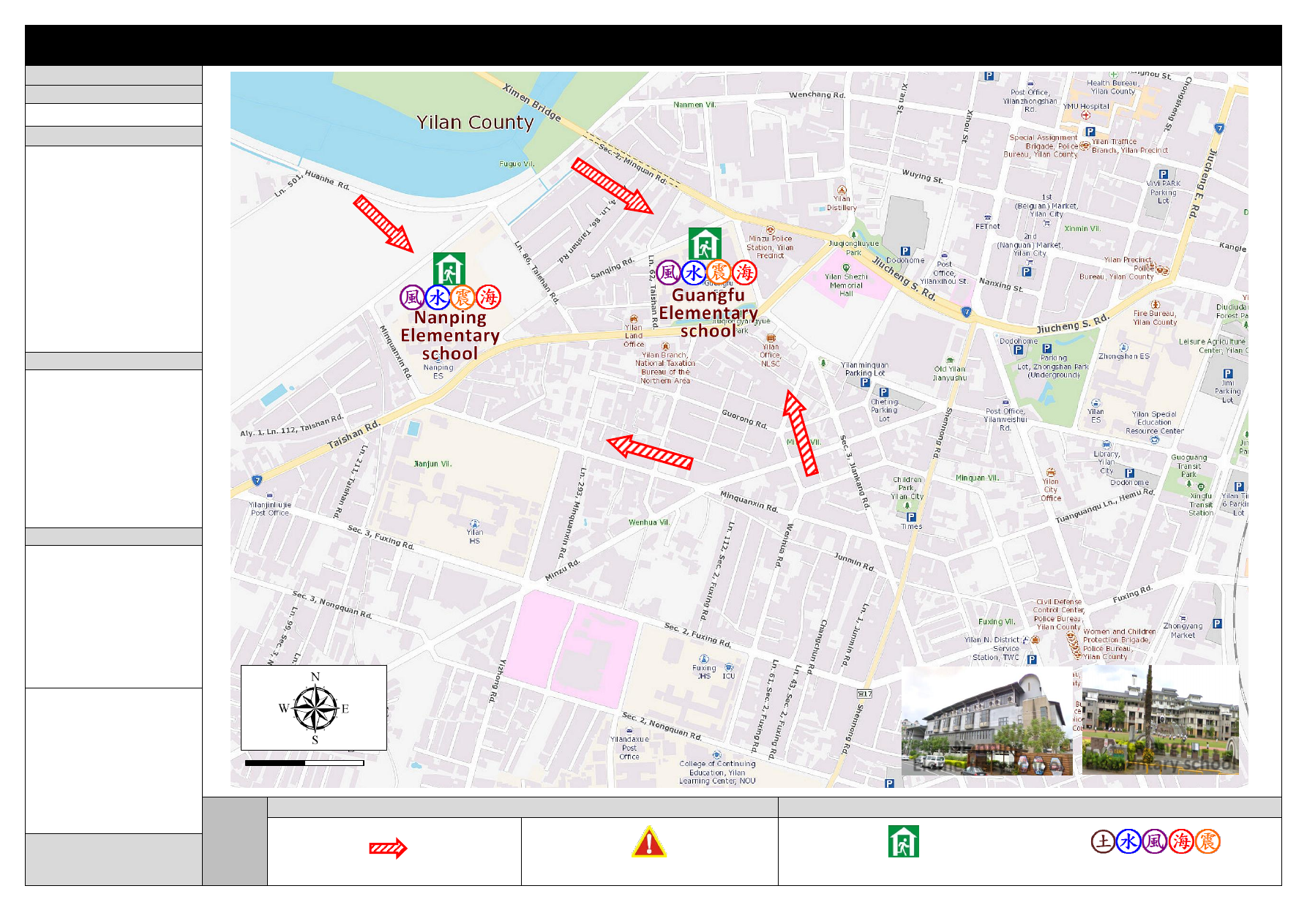The height and width of the screenshot is (924, 1307).
Task: Click the Yilanminquan Parking Lot P icon
Action: pos(865,383)
